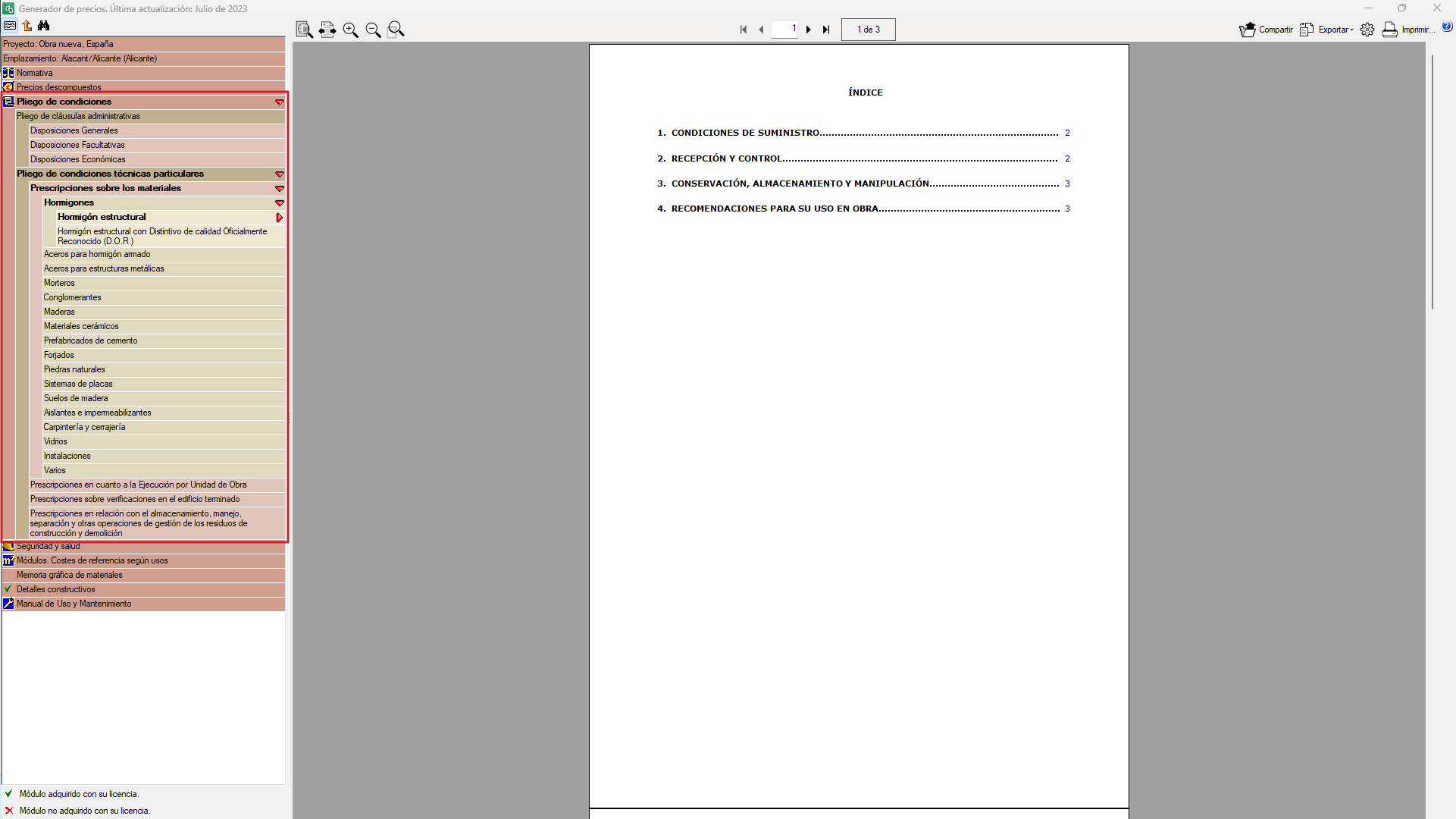
Task: Click the fit whole page view icon
Action: (305, 30)
